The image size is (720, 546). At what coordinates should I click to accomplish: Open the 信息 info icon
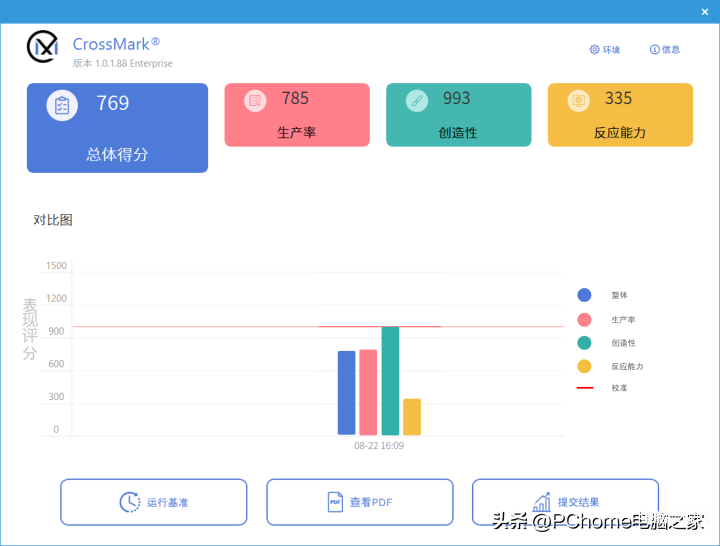[655, 50]
